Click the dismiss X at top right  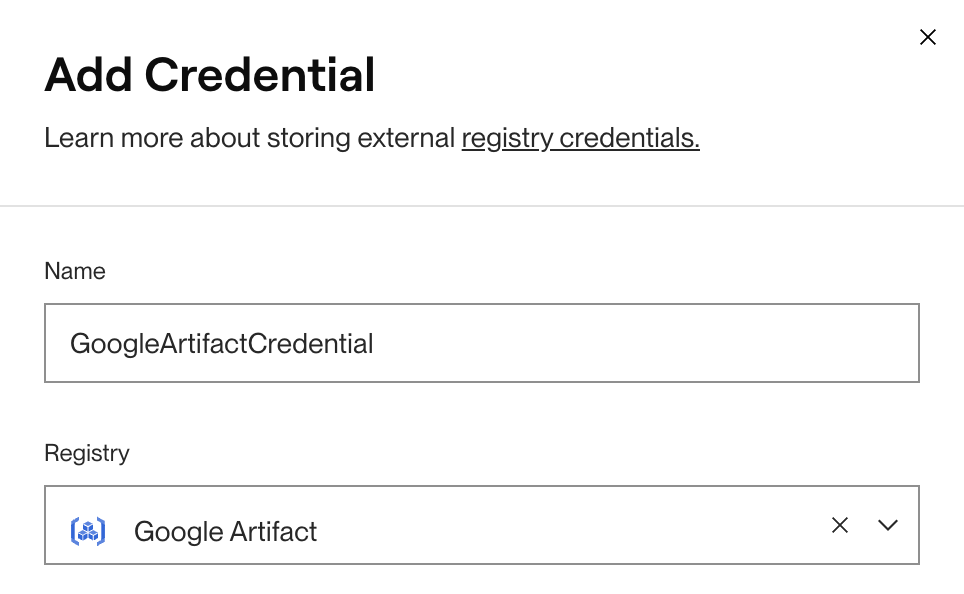click(927, 36)
